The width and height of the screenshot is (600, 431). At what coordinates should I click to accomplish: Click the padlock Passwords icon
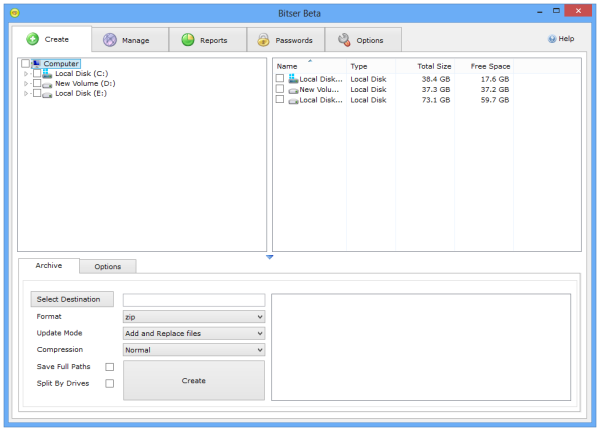pyautogui.click(x=263, y=40)
